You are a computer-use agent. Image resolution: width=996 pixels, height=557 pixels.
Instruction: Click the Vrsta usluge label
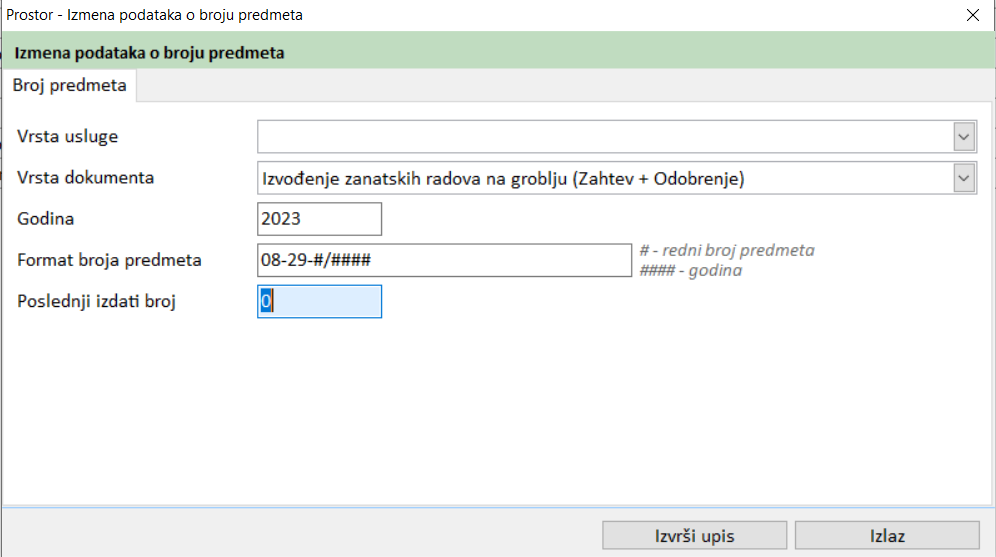[74, 136]
